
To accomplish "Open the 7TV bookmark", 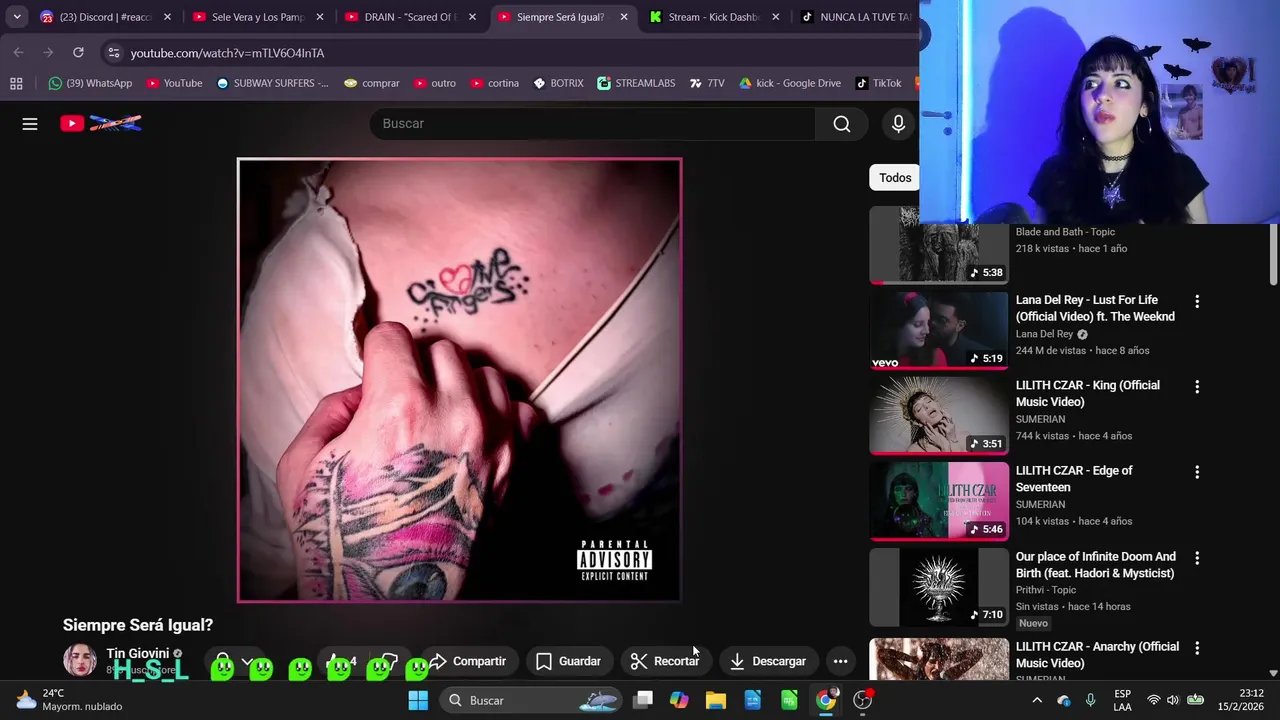I will (x=707, y=83).
